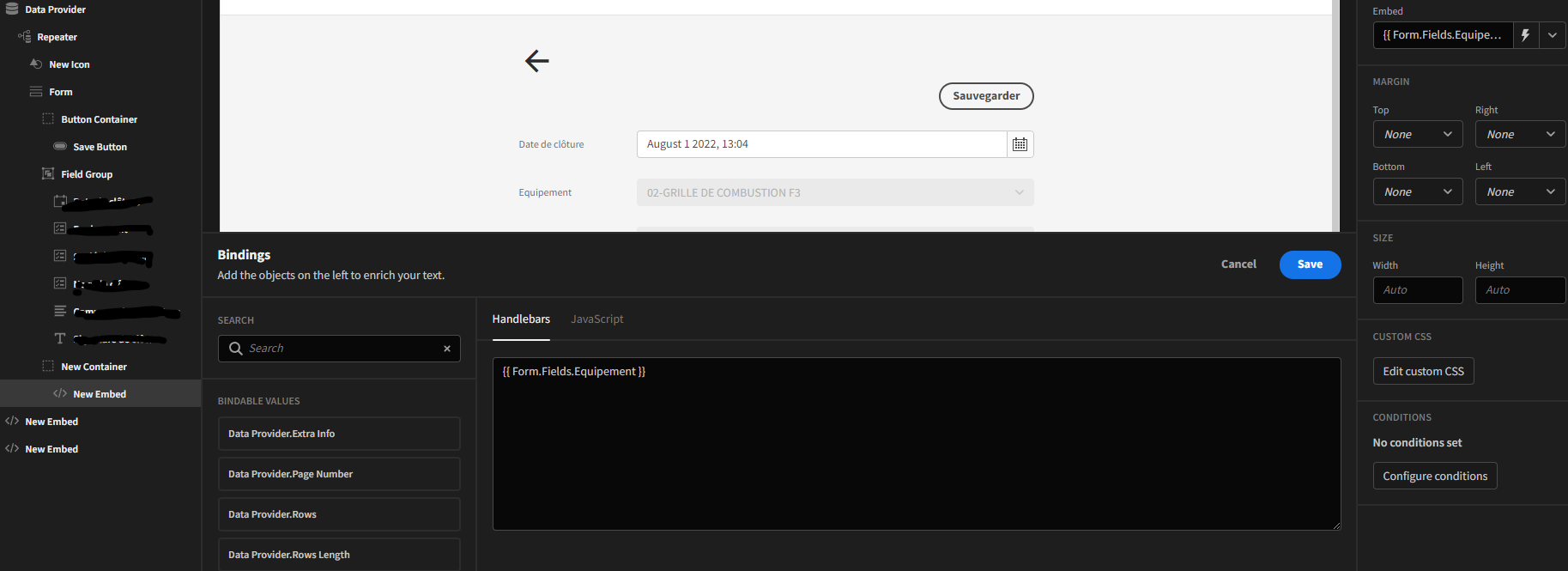The width and height of the screenshot is (1568, 571).
Task: Open the Bottom margin dropdown
Action: (x=1418, y=191)
